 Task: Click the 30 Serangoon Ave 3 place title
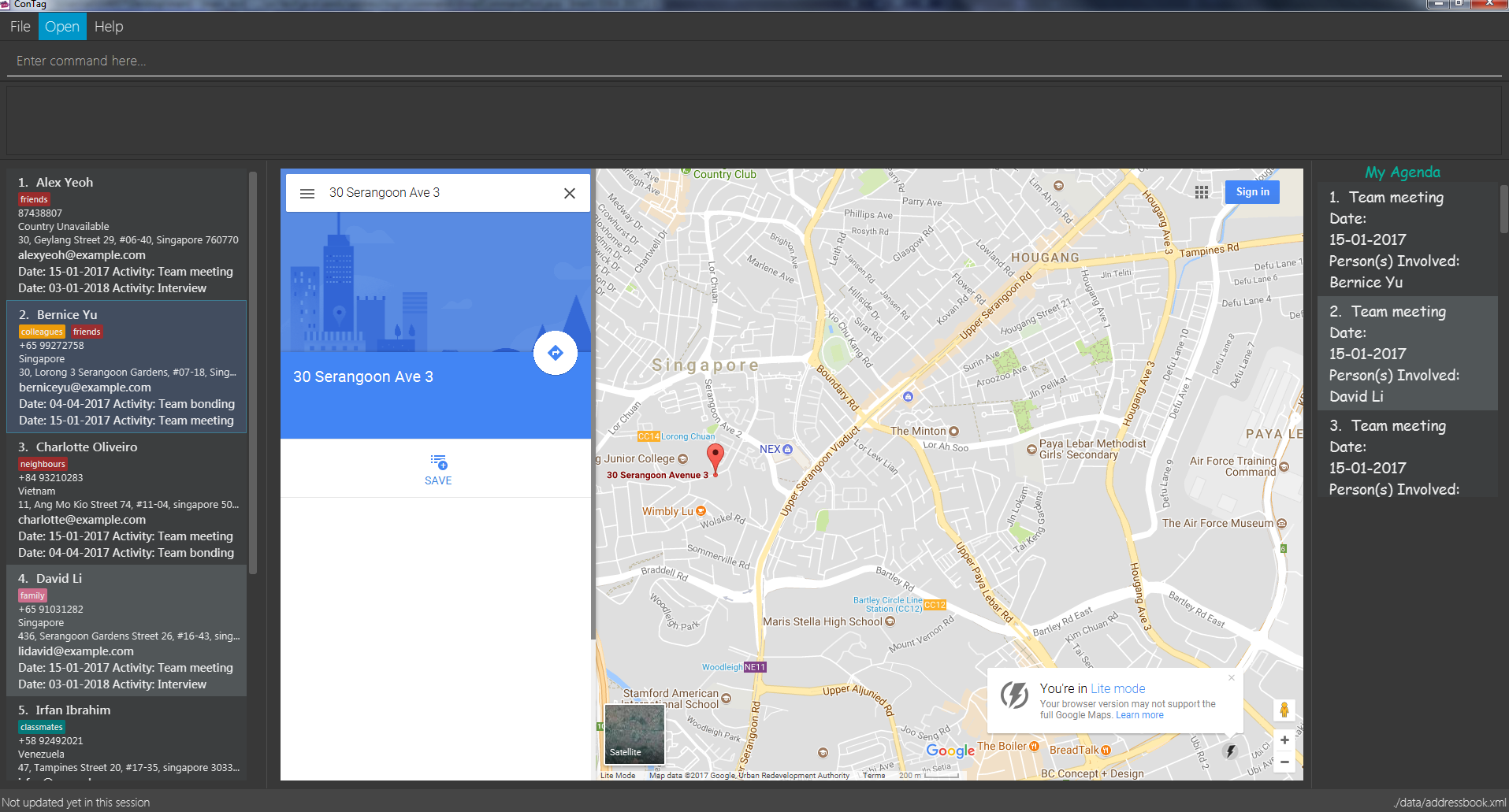click(x=363, y=376)
